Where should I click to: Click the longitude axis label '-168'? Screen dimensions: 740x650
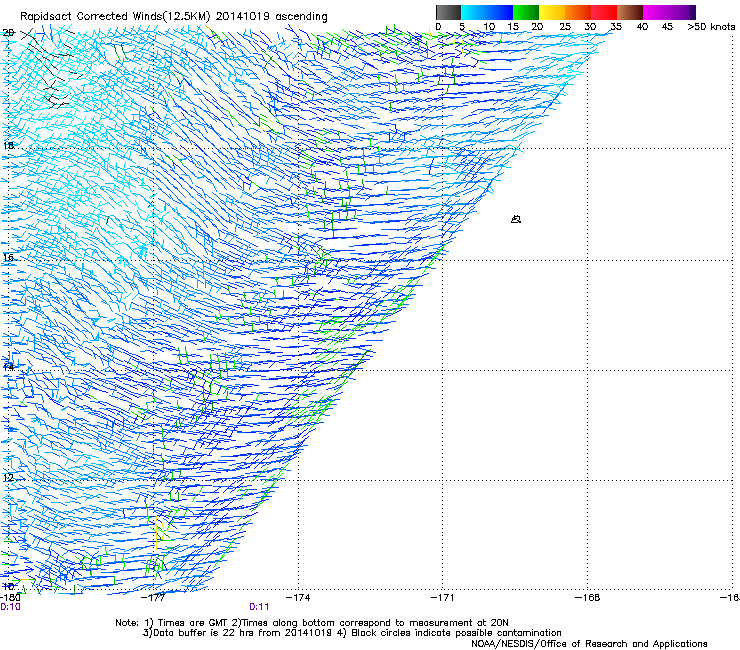[588, 598]
